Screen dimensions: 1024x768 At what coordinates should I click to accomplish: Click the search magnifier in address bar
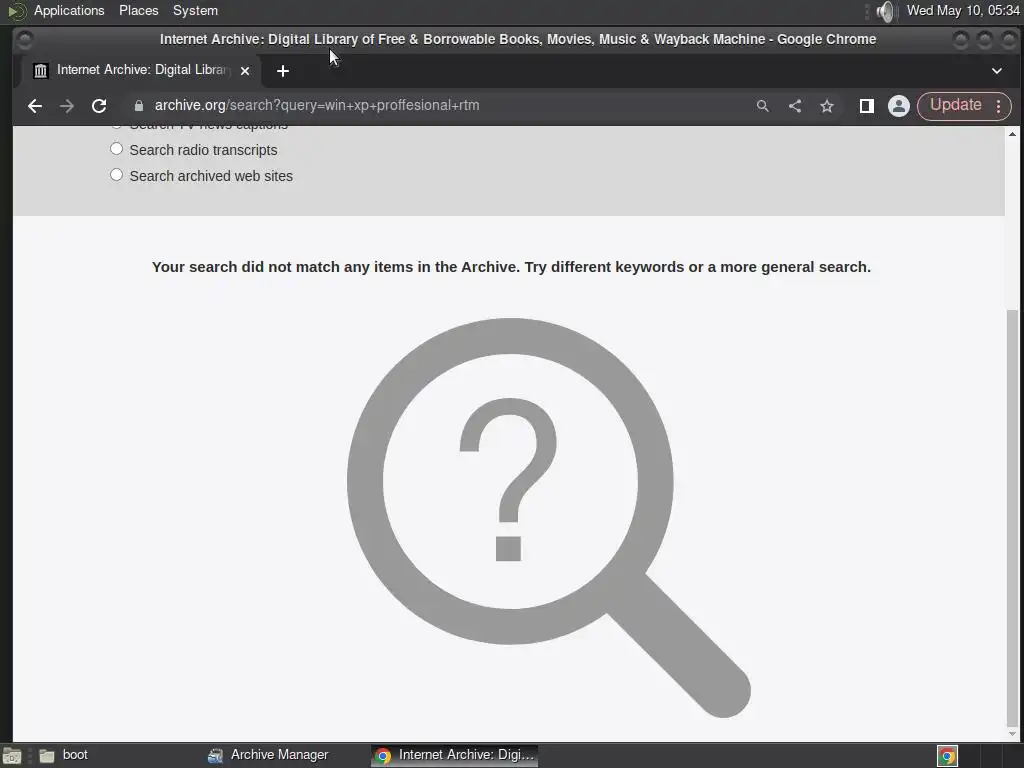pyautogui.click(x=762, y=106)
